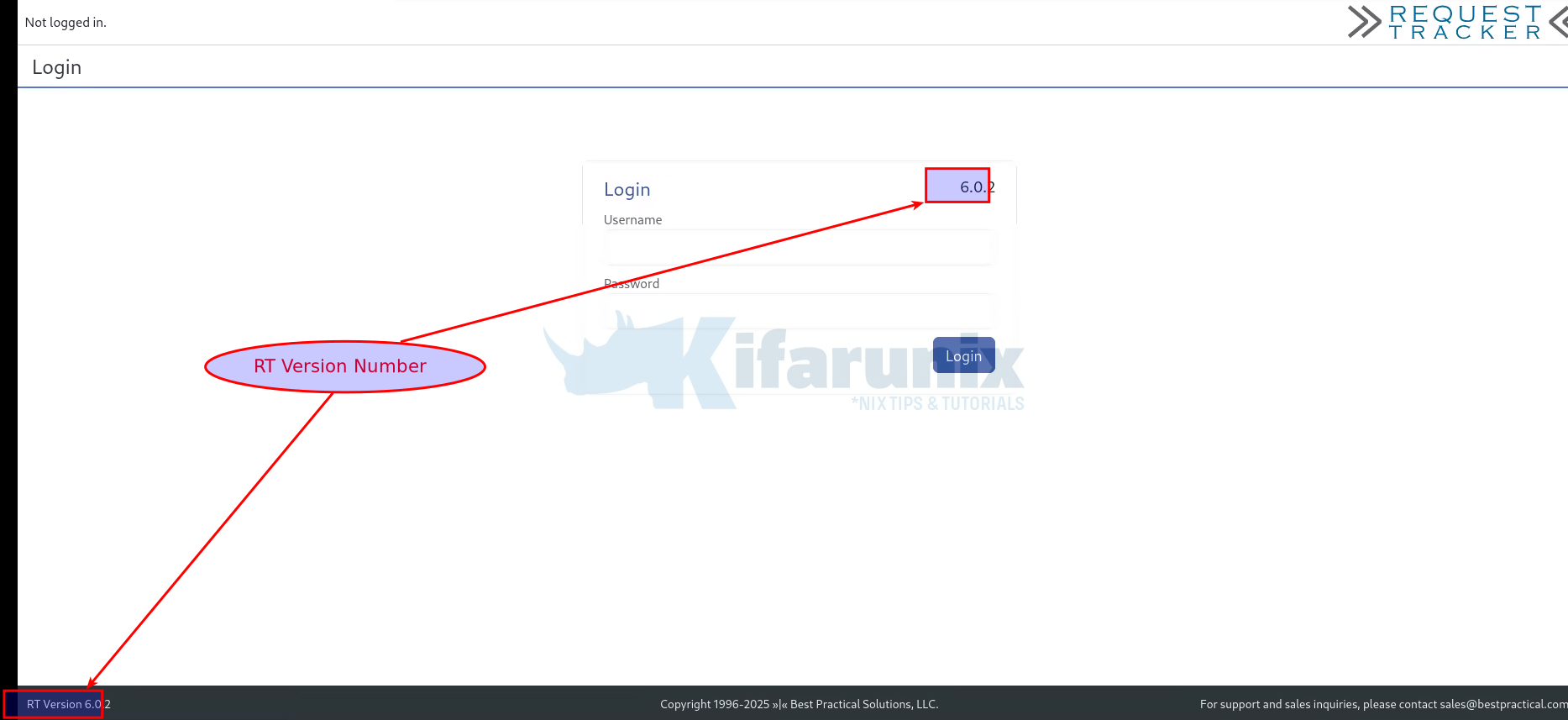Focus the Password input field

[799, 312]
